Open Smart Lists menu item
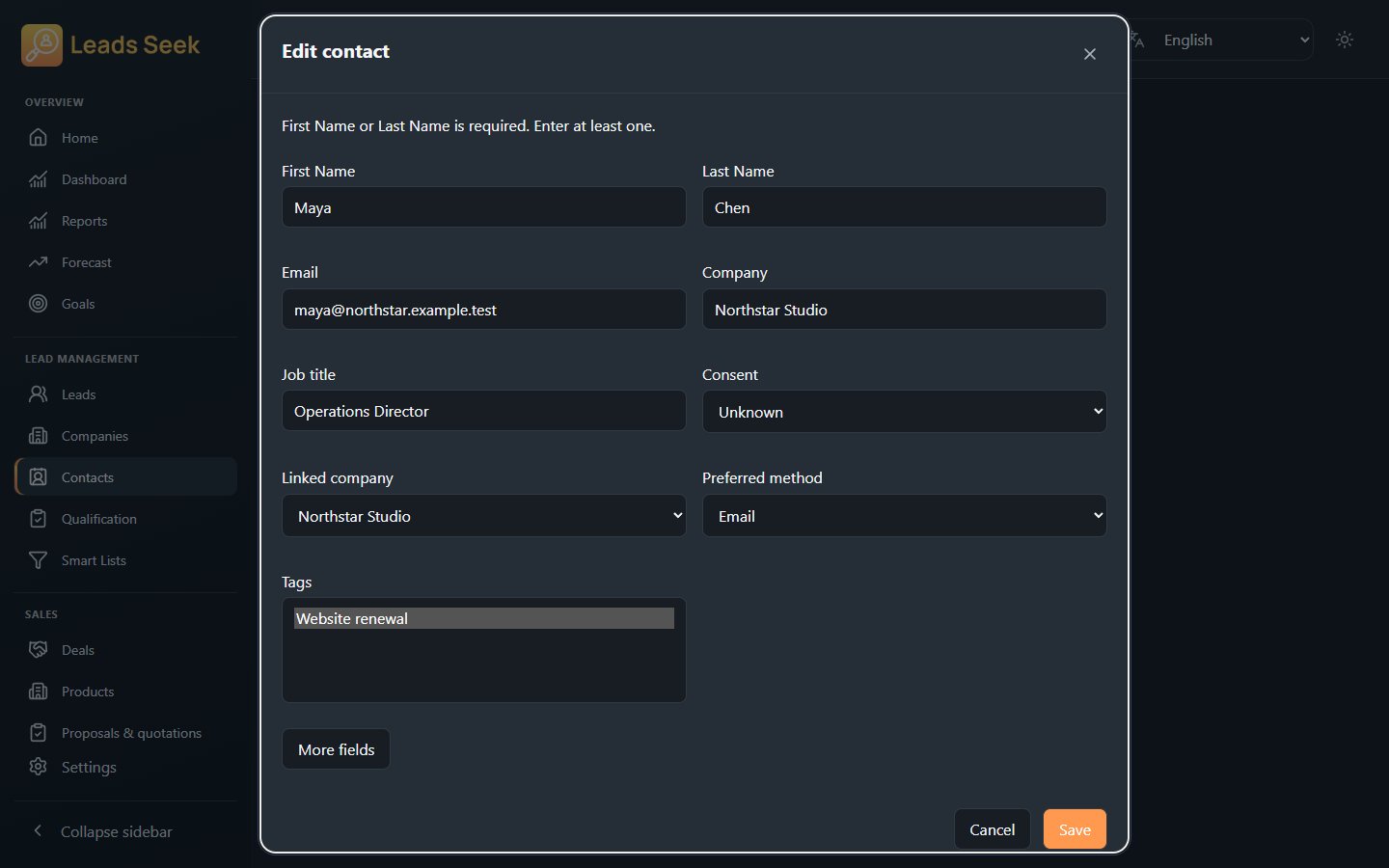The image size is (1389, 868). (x=125, y=560)
